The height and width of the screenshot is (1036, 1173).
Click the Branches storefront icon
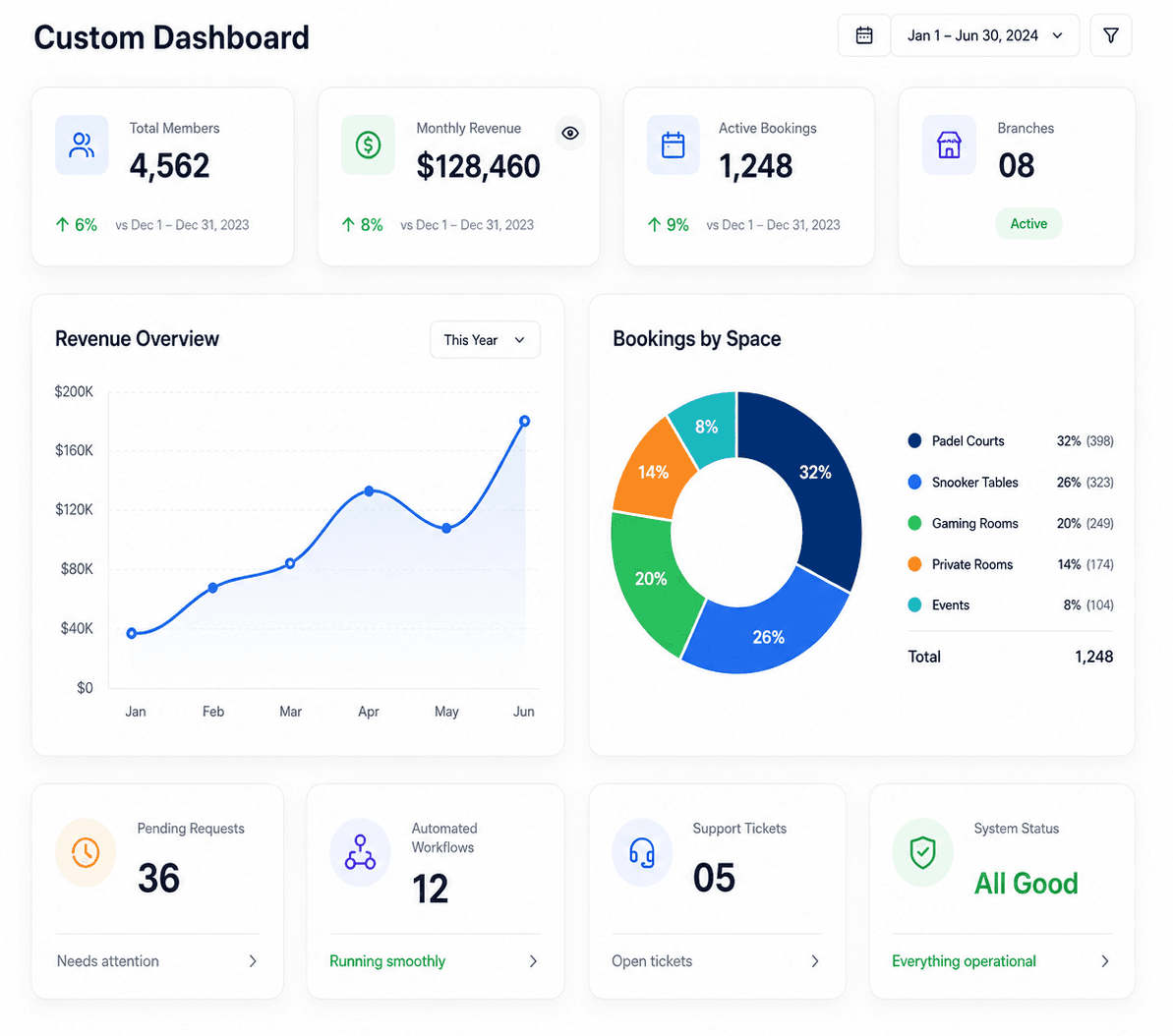950,145
